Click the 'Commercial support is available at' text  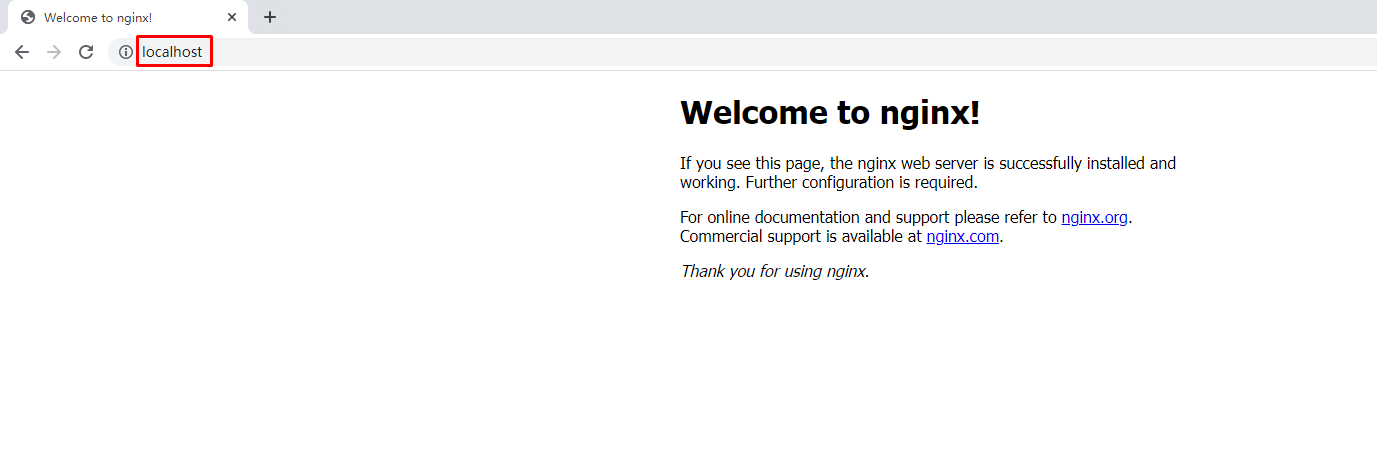(x=801, y=237)
